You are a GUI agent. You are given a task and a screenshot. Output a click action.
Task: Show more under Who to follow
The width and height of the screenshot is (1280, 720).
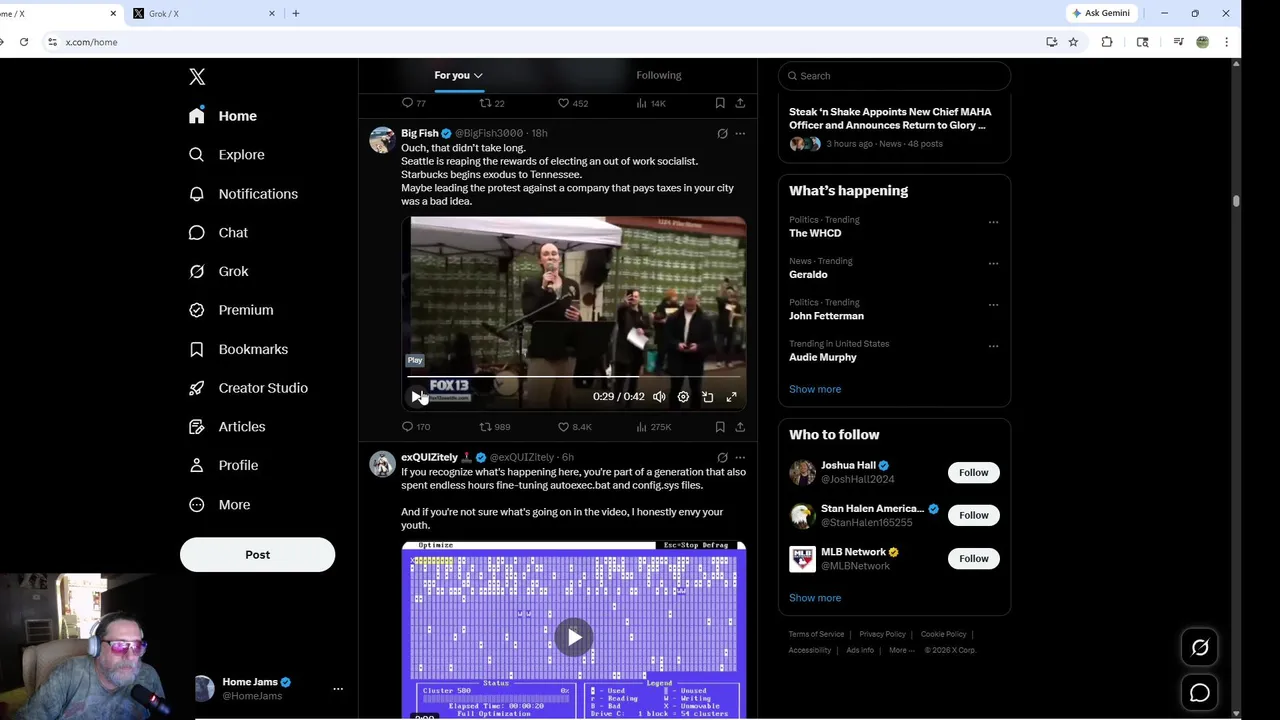pos(815,598)
